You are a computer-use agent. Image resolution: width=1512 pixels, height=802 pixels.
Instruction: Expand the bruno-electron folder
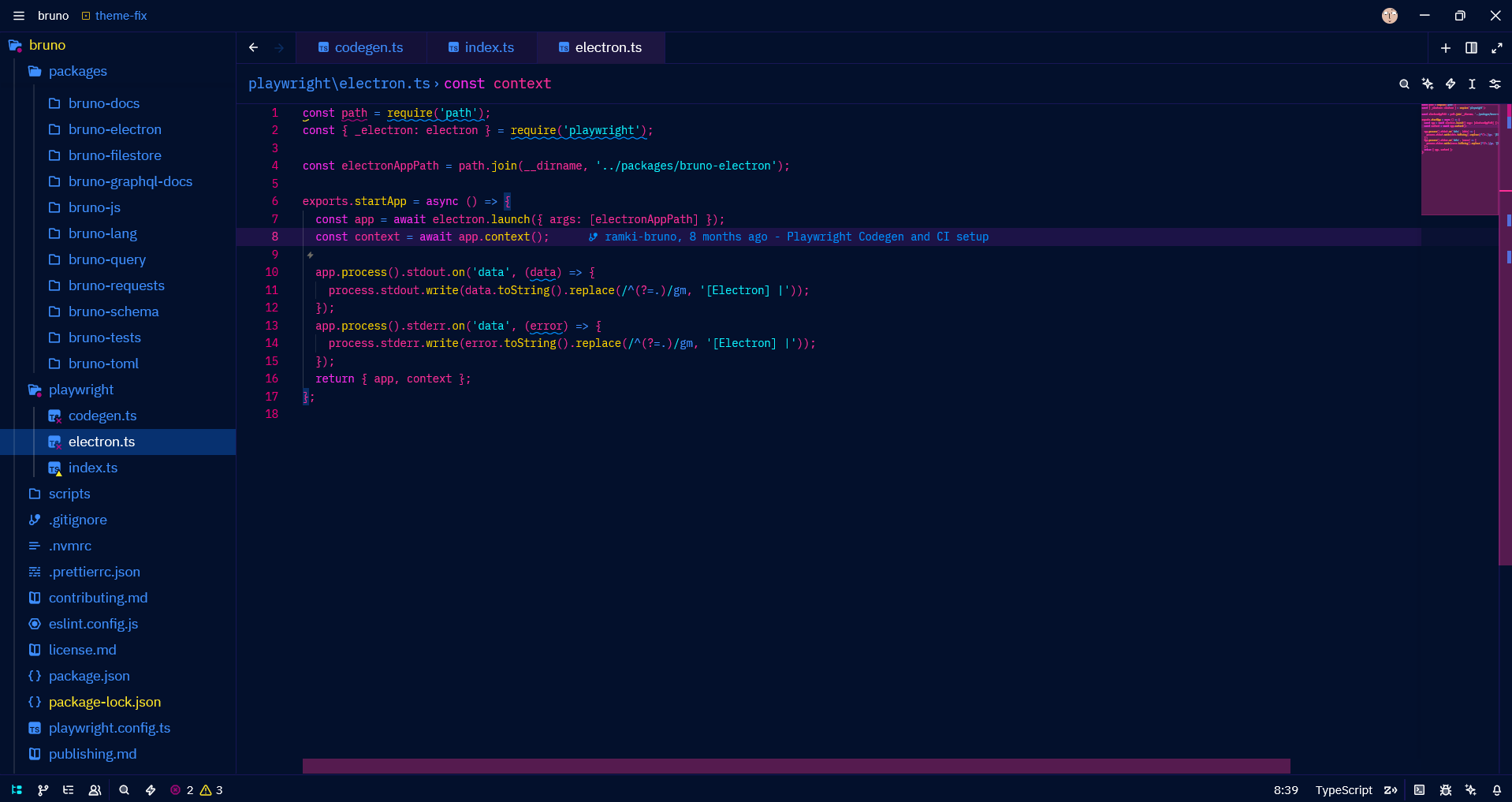[114, 129]
